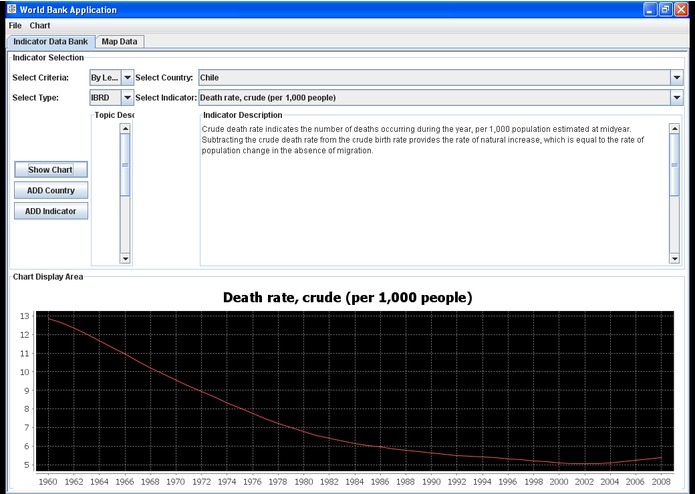Screen dimensions: 695x494
Task: Click the ADD Indicator button
Action: point(51,211)
